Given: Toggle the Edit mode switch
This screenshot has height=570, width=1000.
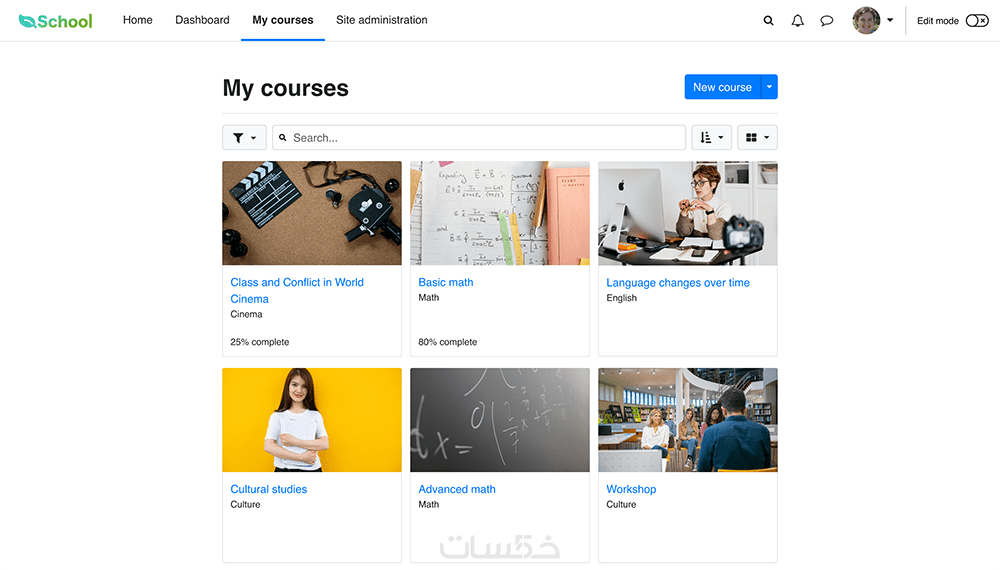Looking at the screenshot, I should (976, 20).
